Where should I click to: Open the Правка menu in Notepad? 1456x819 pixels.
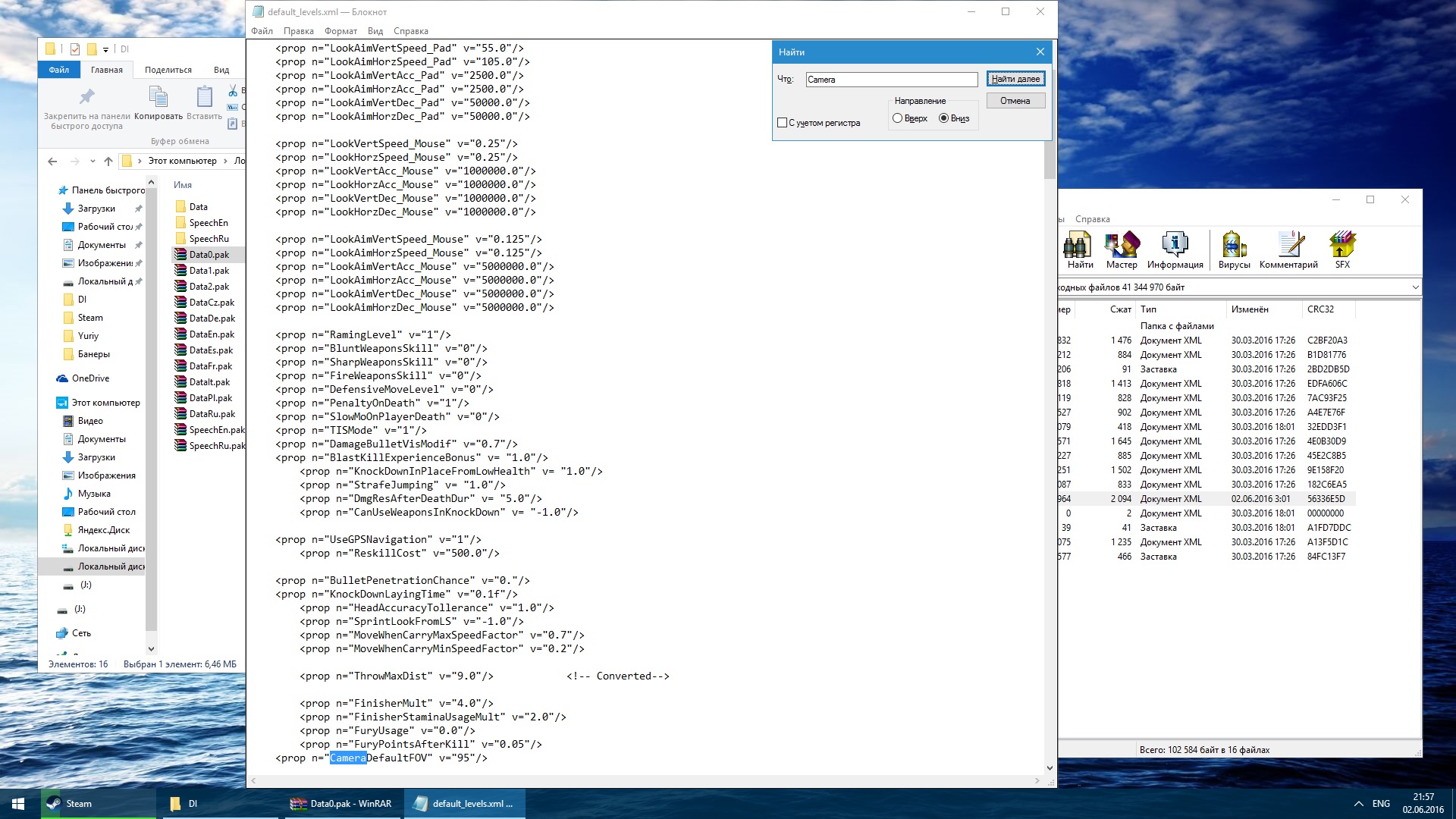(x=298, y=31)
